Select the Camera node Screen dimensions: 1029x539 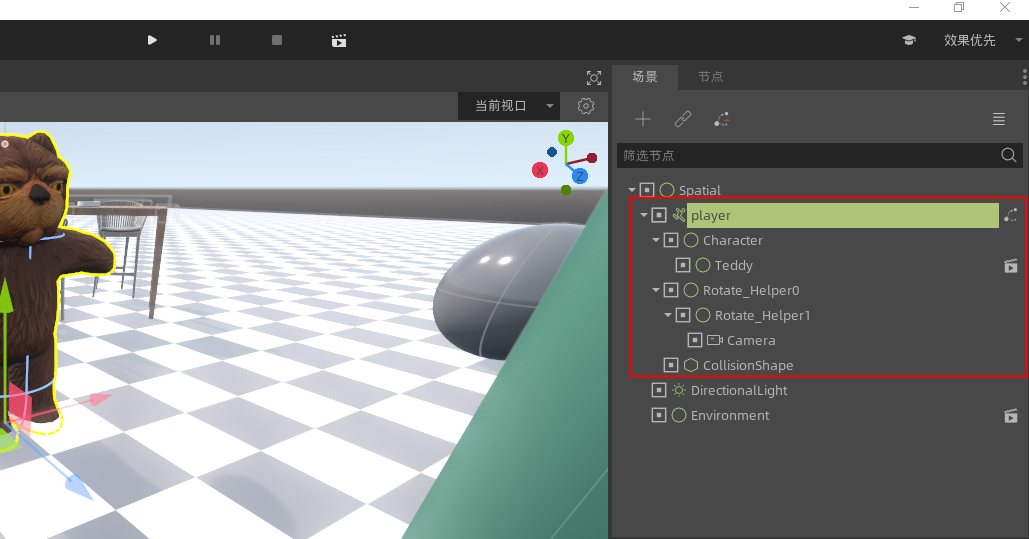point(751,340)
